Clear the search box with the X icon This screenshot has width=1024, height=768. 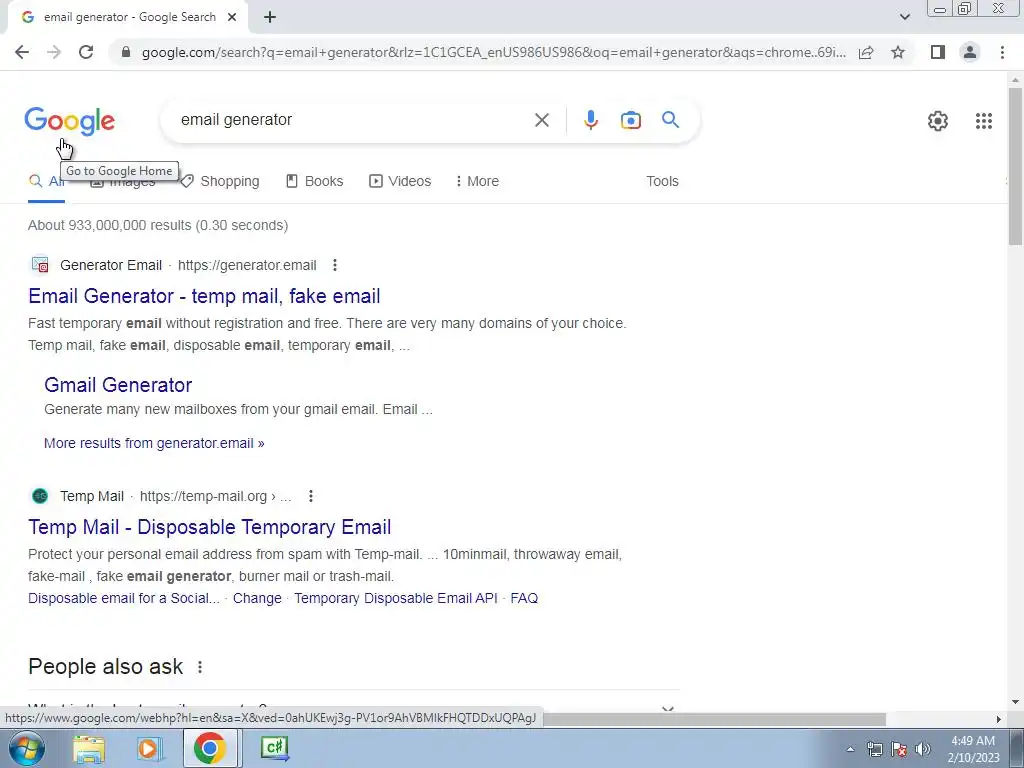(541, 120)
